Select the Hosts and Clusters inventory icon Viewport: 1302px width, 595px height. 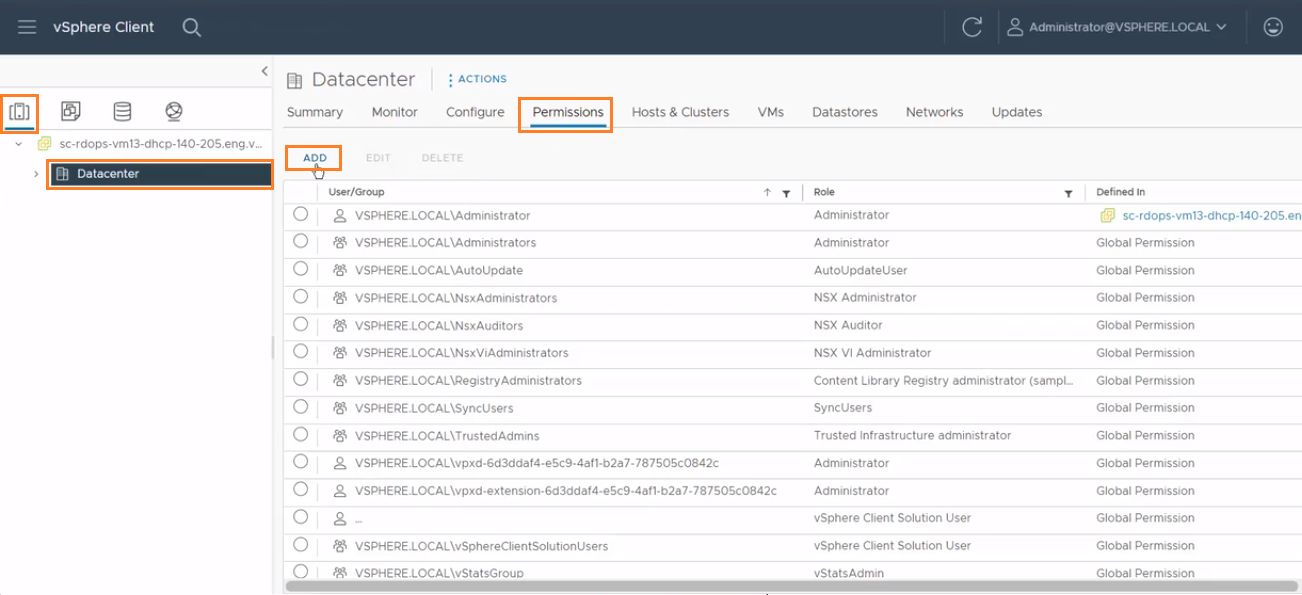(x=19, y=111)
